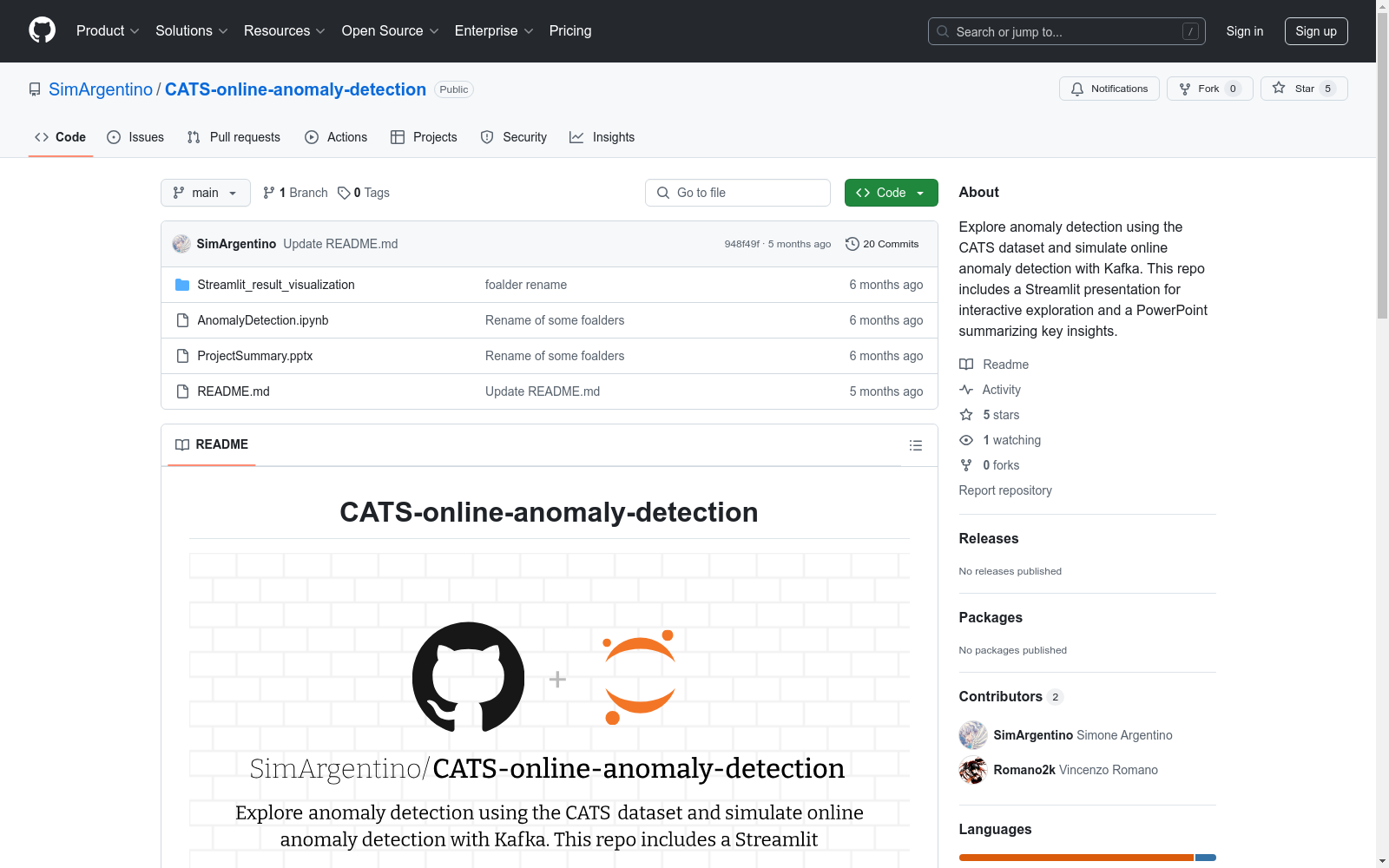
Task: Open the 'Update README.md' latest commit message
Action: (x=340, y=244)
